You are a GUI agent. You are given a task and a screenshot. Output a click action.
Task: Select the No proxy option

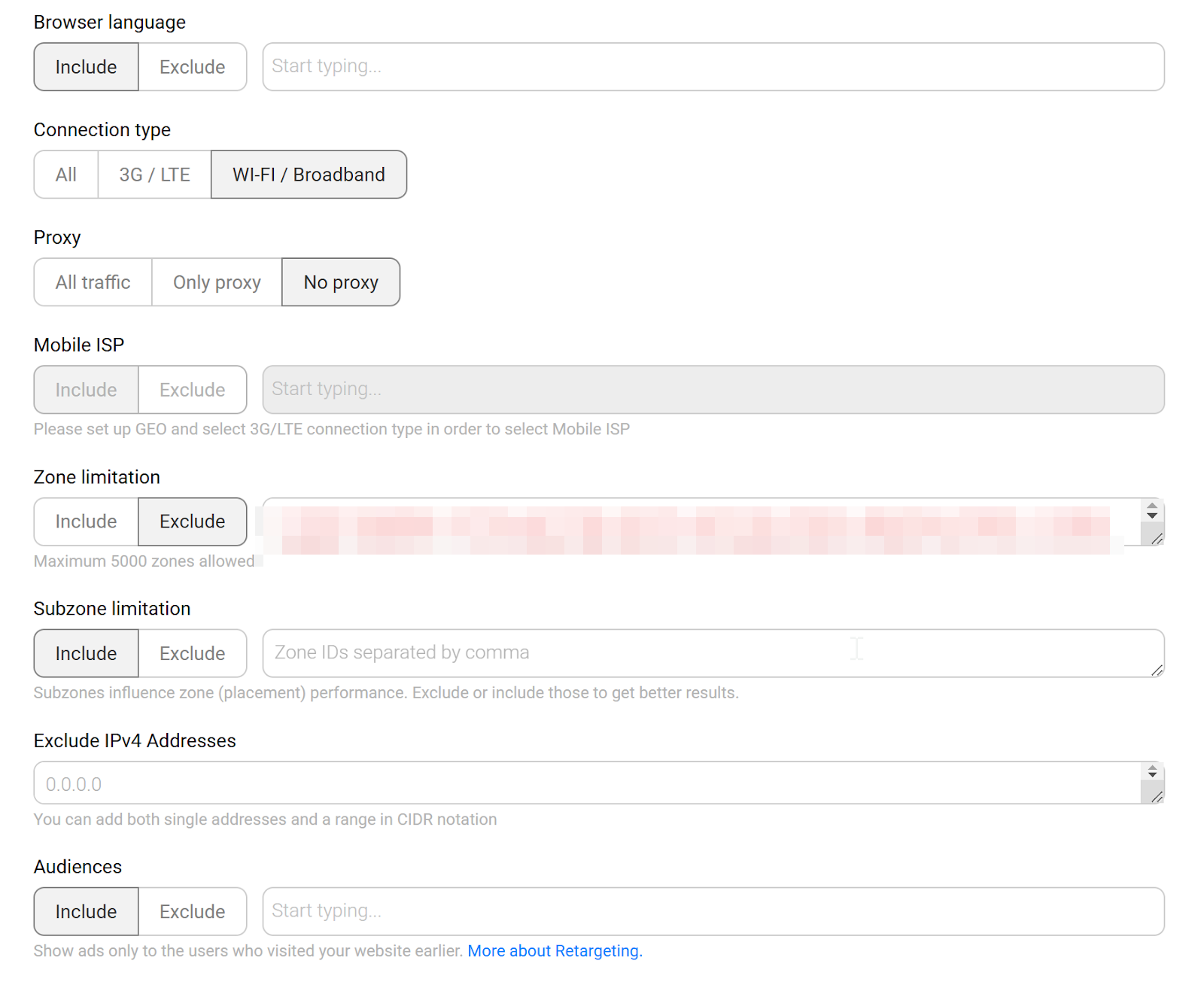[341, 282]
